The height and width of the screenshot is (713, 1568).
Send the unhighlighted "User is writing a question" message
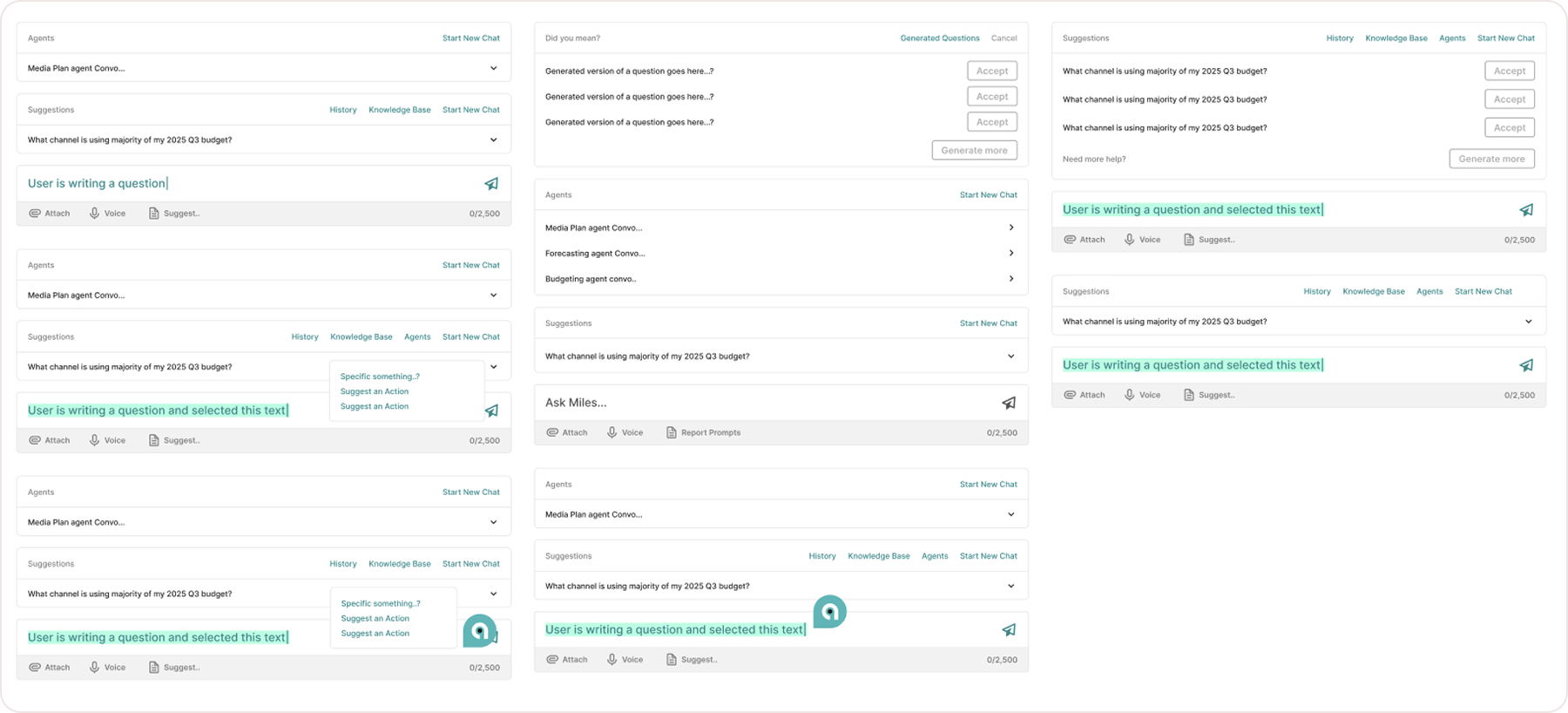491,184
